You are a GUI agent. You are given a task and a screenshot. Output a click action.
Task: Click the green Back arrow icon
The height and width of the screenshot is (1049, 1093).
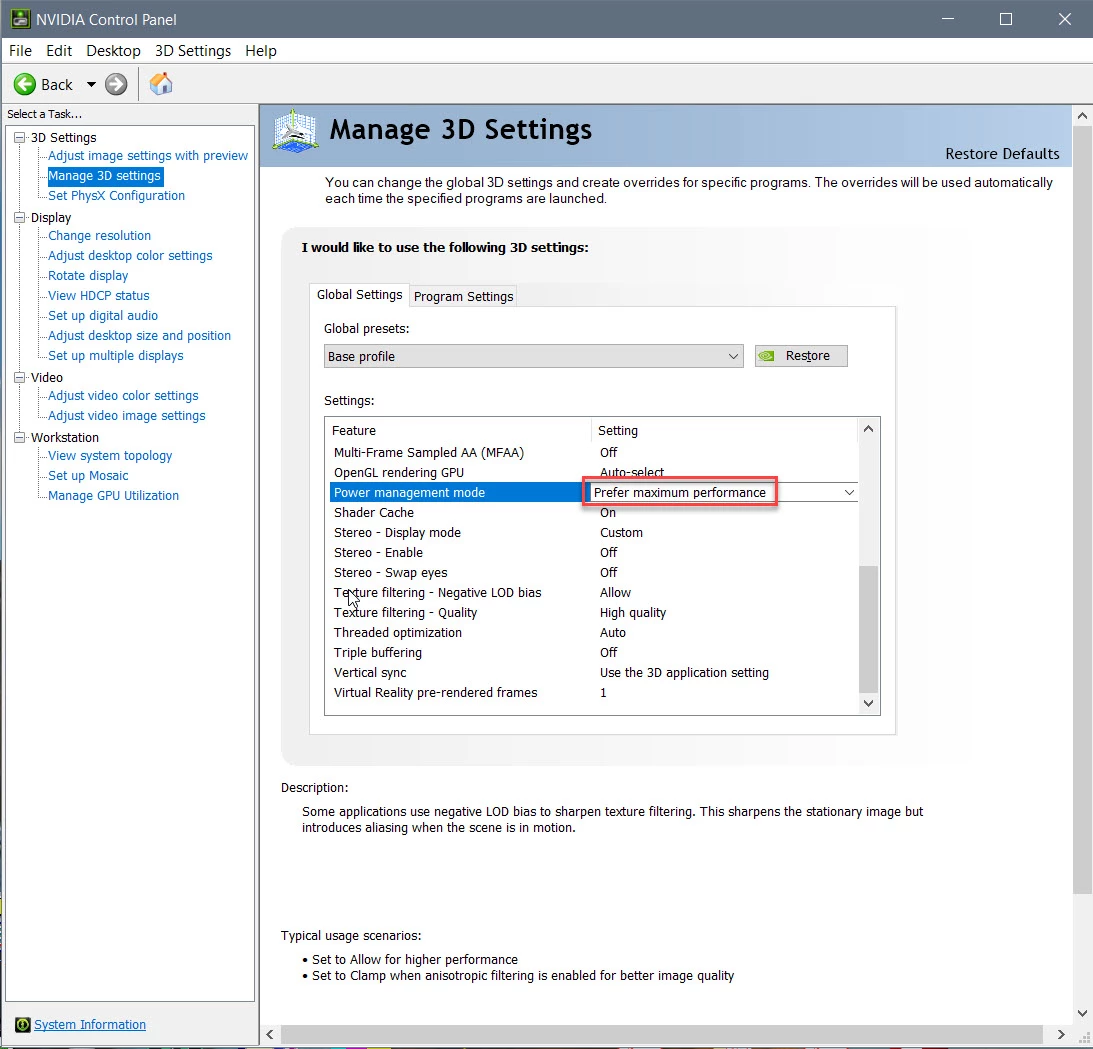[24, 84]
